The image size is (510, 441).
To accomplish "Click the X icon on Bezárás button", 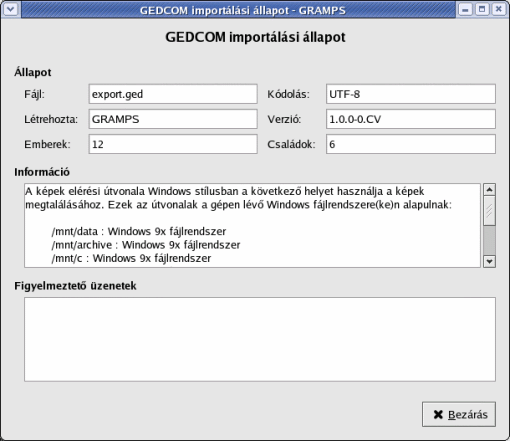I will coord(438,415).
